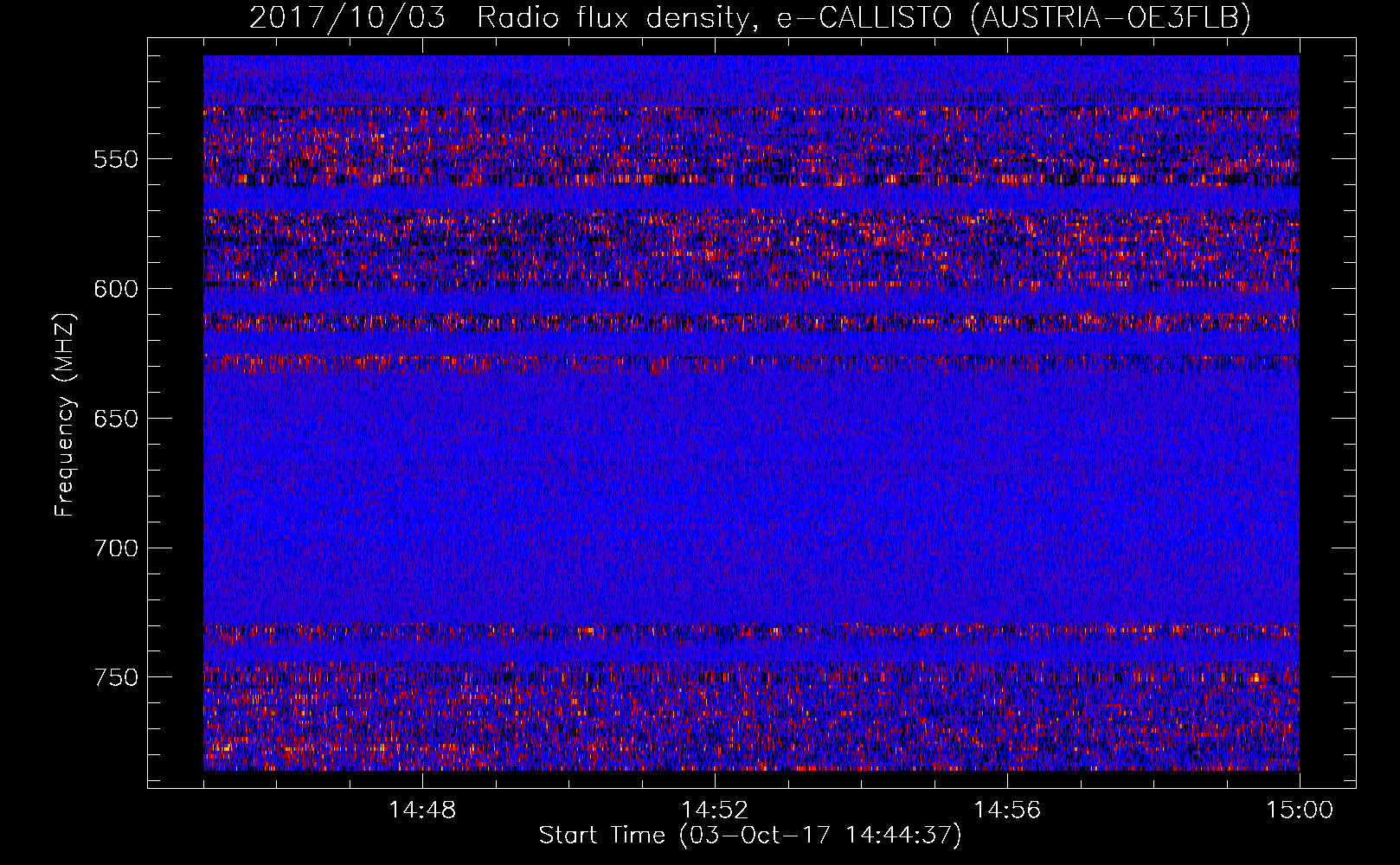Click the plot title with e-CALLISTO station name
1400x865 pixels.
tap(750, 17)
